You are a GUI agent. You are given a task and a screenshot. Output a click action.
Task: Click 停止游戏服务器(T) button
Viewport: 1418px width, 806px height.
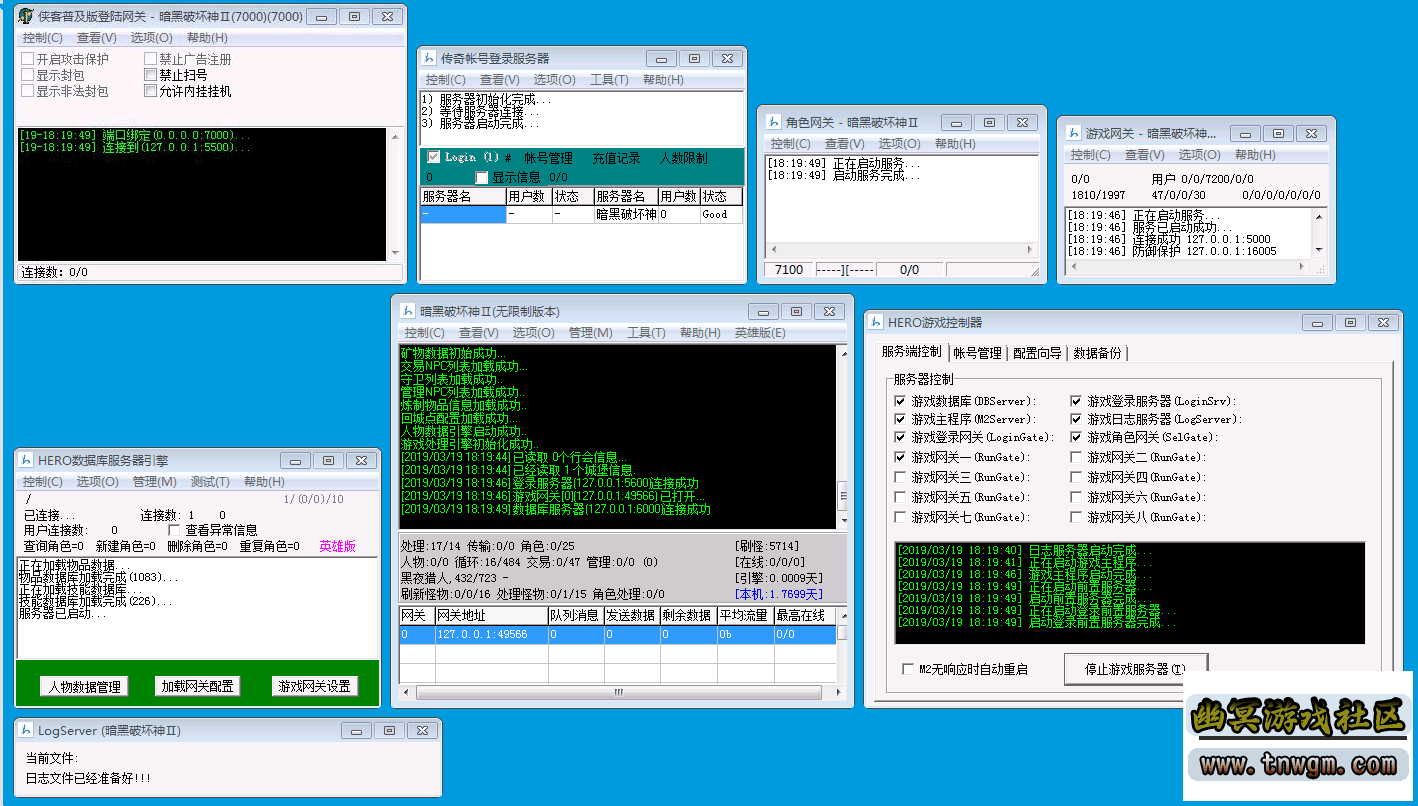1135,669
